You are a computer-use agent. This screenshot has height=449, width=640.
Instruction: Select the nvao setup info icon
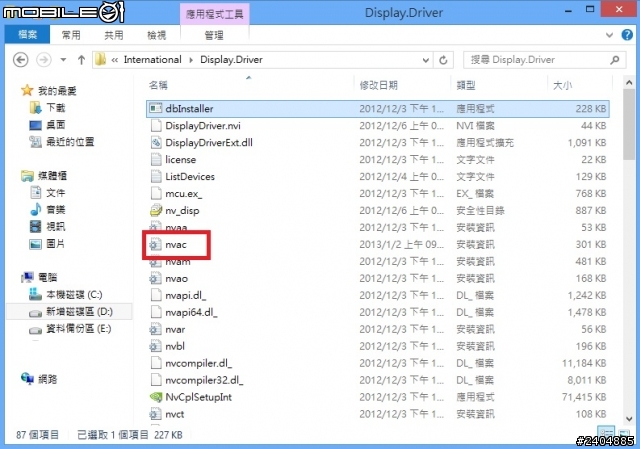[x=156, y=278]
